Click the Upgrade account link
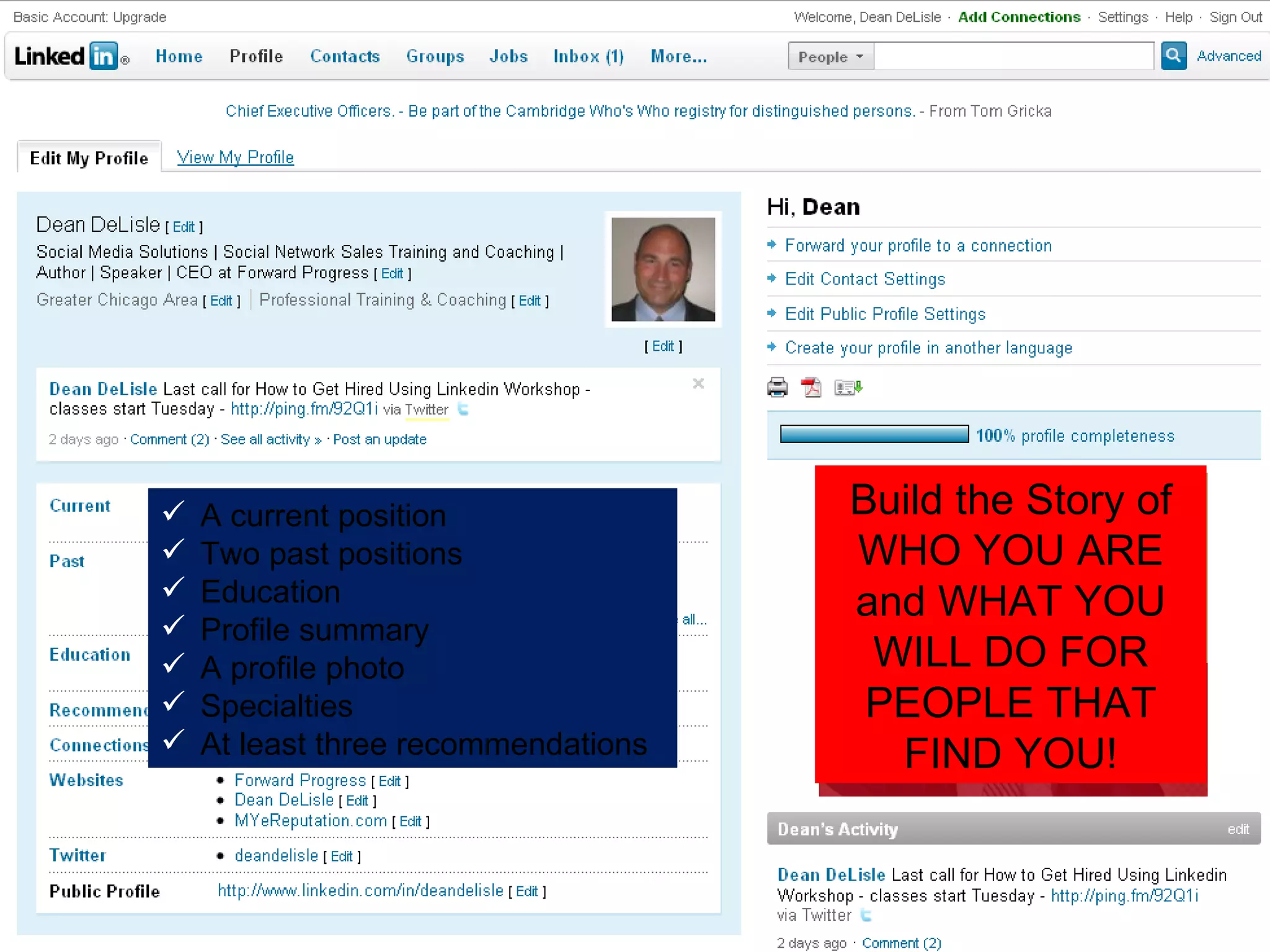 (140, 17)
